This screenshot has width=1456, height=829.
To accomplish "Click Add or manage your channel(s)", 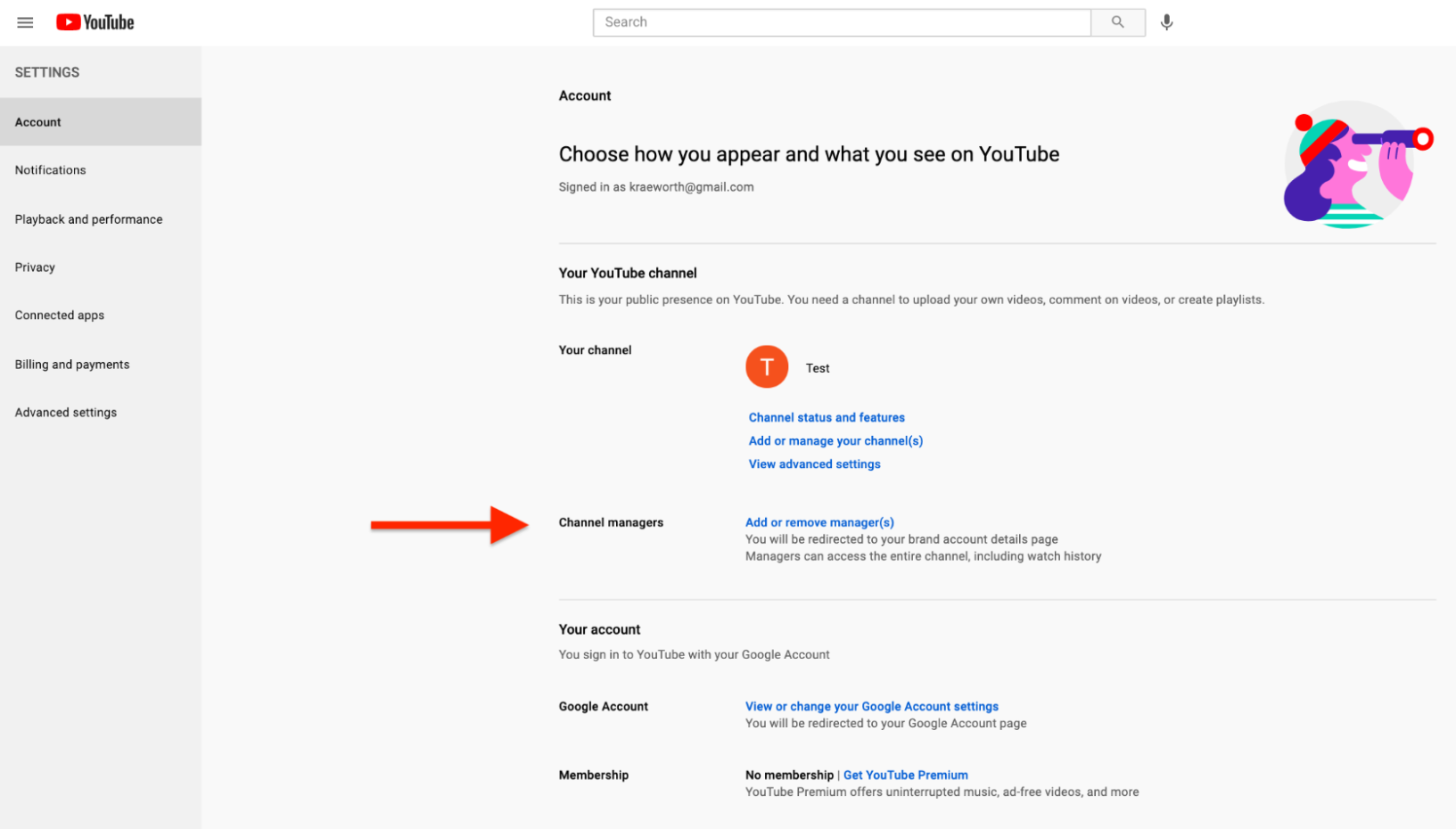I will (835, 440).
